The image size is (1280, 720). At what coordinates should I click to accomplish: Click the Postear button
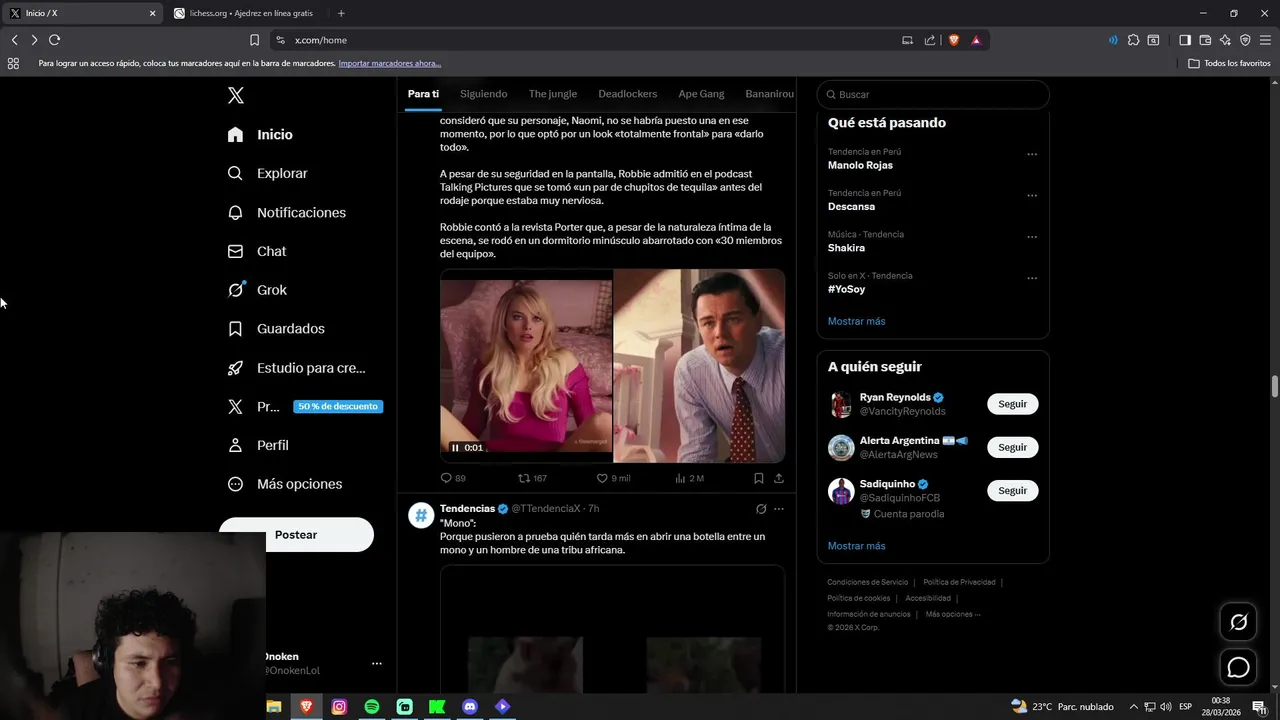[x=296, y=535]
